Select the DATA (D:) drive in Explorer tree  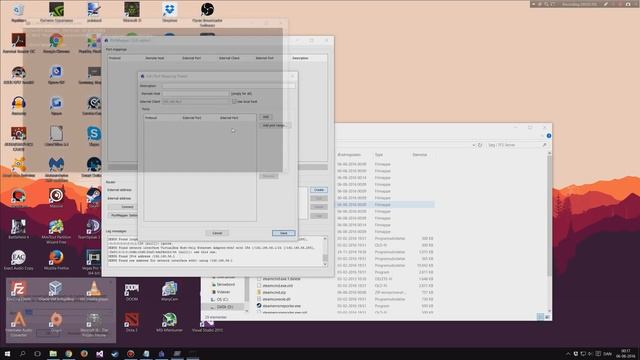pos(225,307)
